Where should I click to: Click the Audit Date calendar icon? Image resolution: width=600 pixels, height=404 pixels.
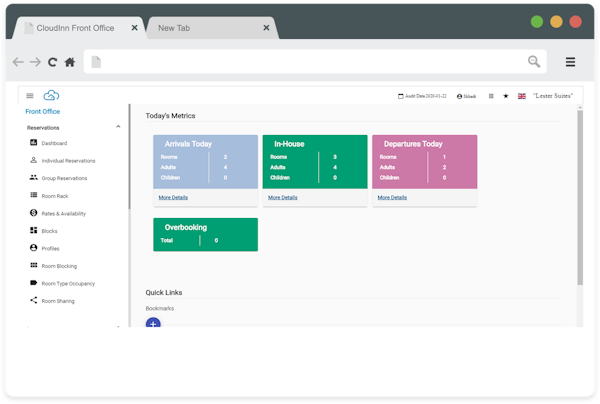coord(401,96)
